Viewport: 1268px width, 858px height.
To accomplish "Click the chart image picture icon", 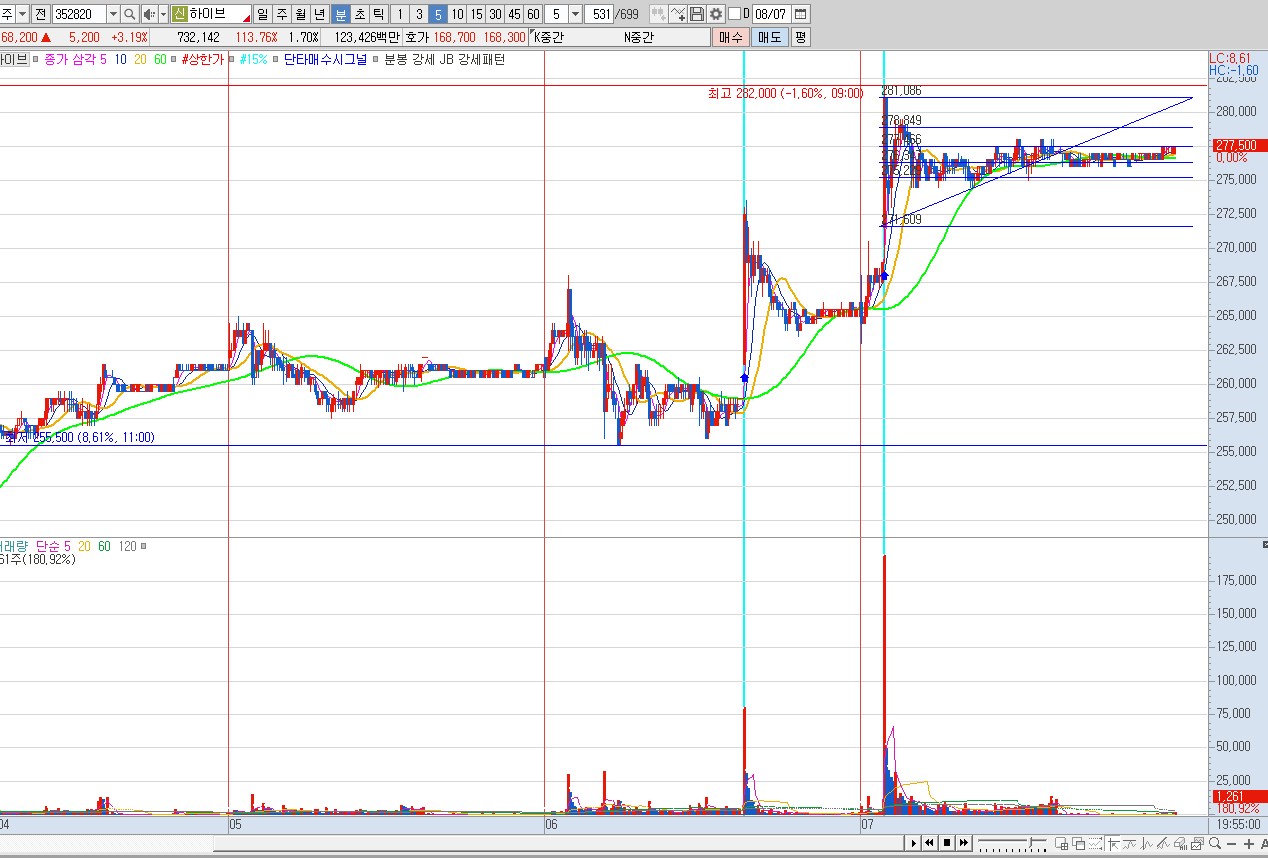I will click(1198, 843).
